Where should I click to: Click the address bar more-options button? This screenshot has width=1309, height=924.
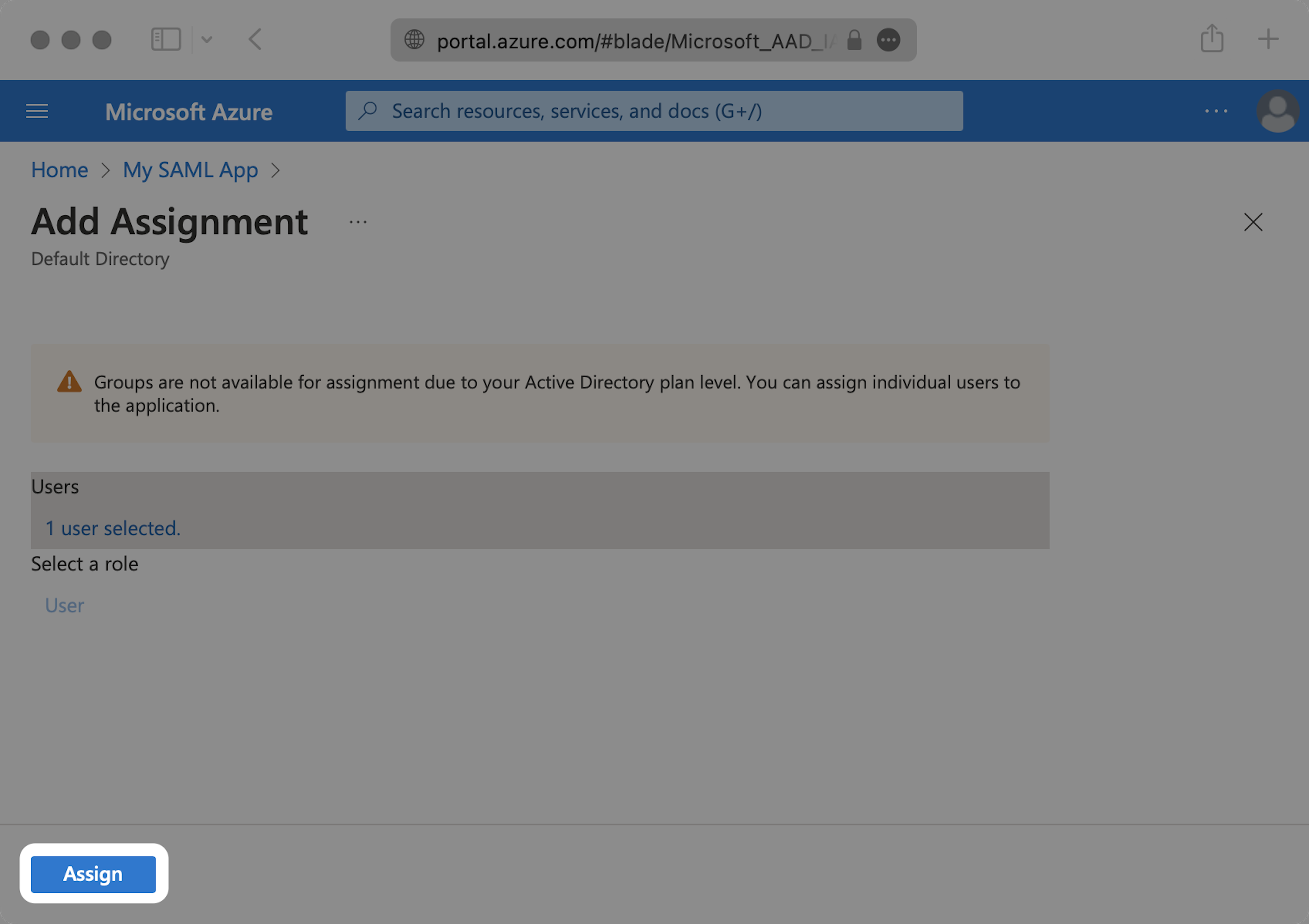888,41
